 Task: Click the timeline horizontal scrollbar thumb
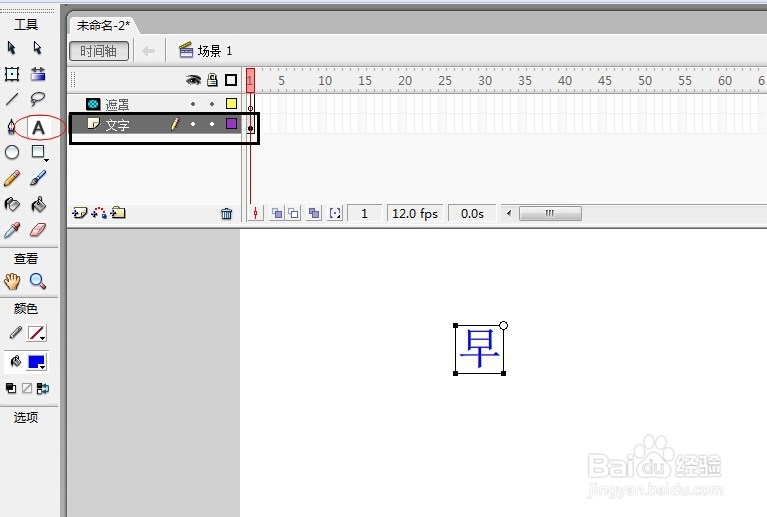[x=550, y=213]
